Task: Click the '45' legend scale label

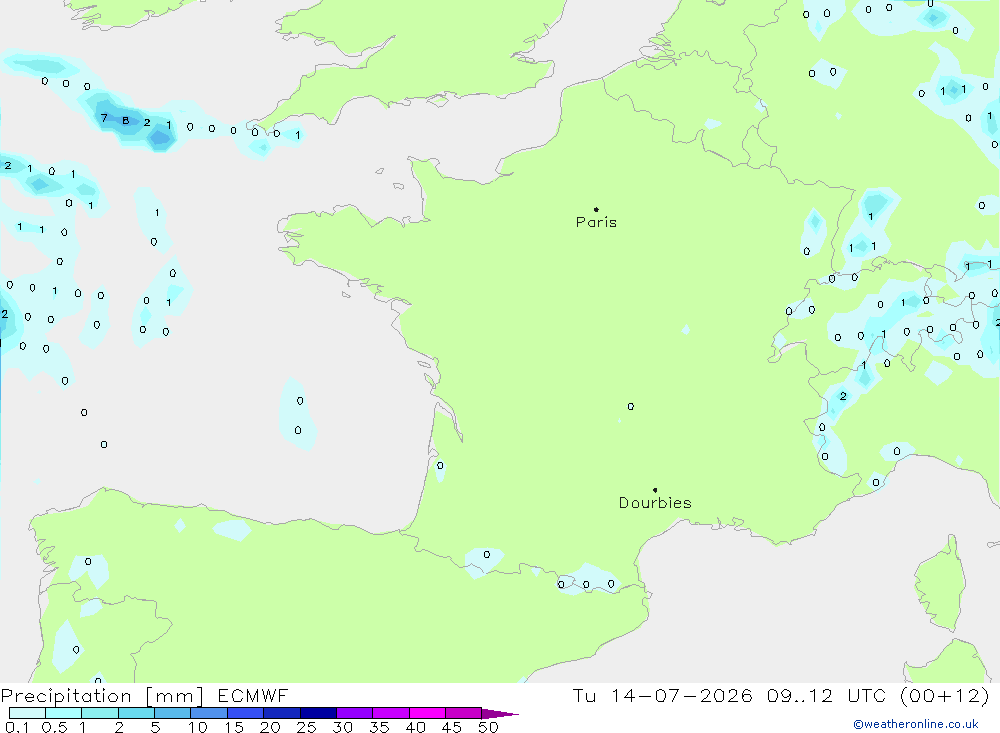Action: tap(452, 727)
